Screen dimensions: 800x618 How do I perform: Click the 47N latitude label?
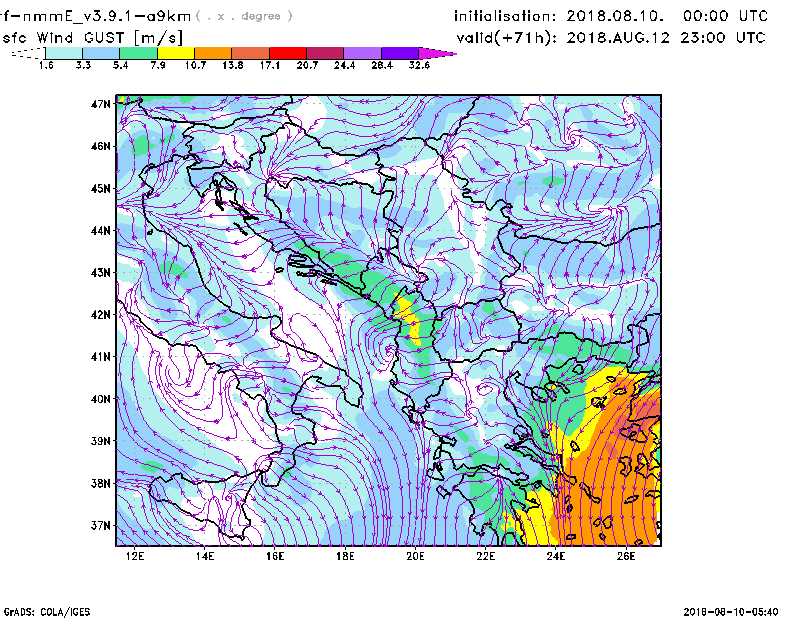(101, 104)
